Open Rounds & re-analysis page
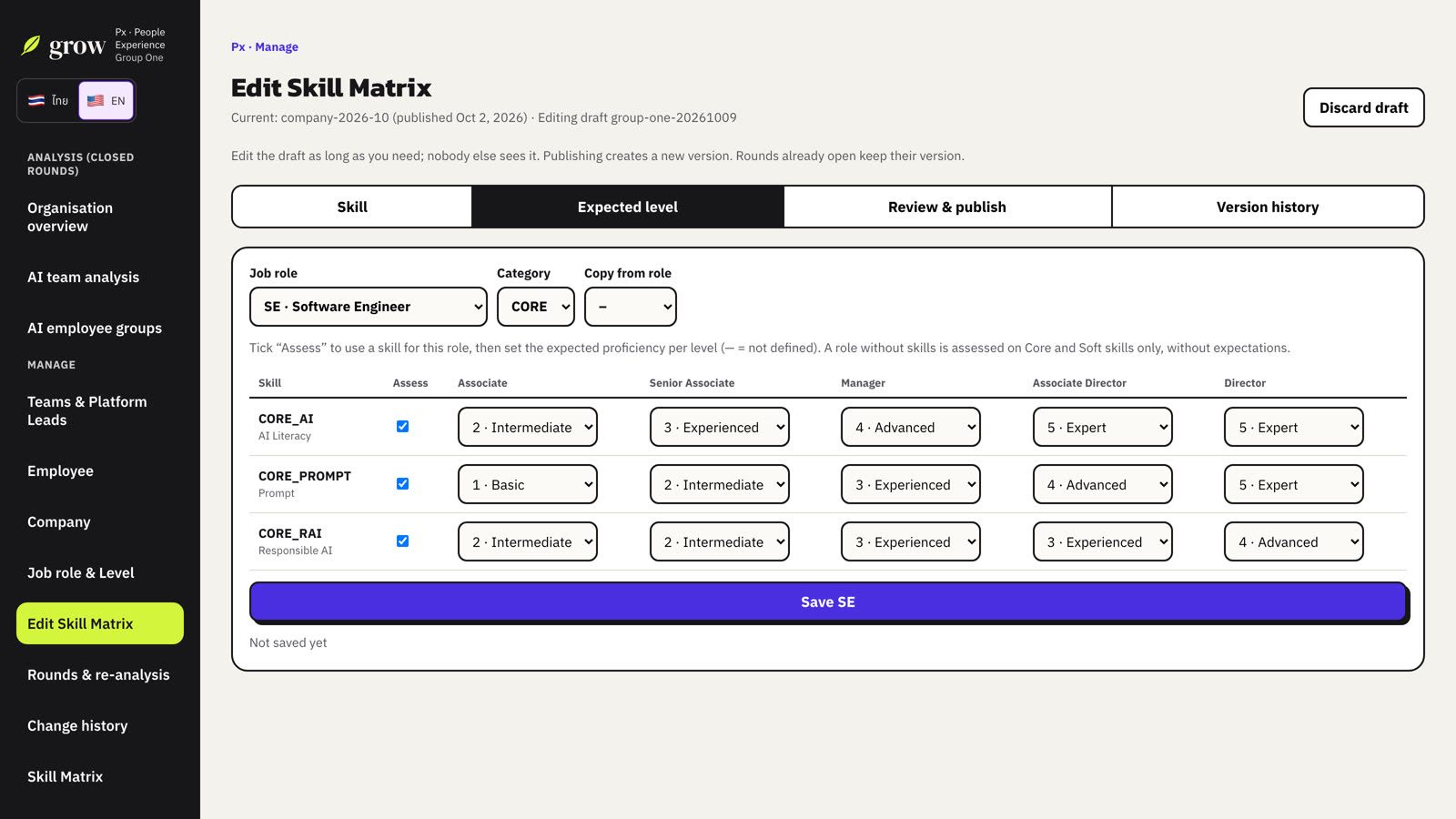Screen dimensions: 1456x819 point(100,674)
